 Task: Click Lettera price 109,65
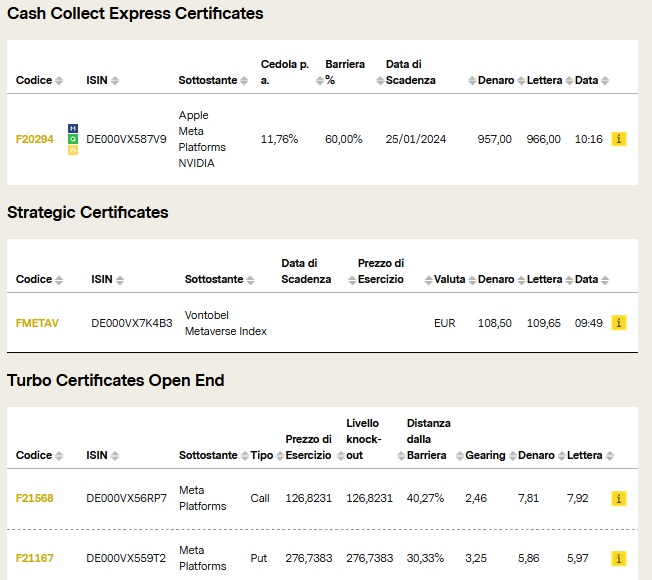[543, 323]
